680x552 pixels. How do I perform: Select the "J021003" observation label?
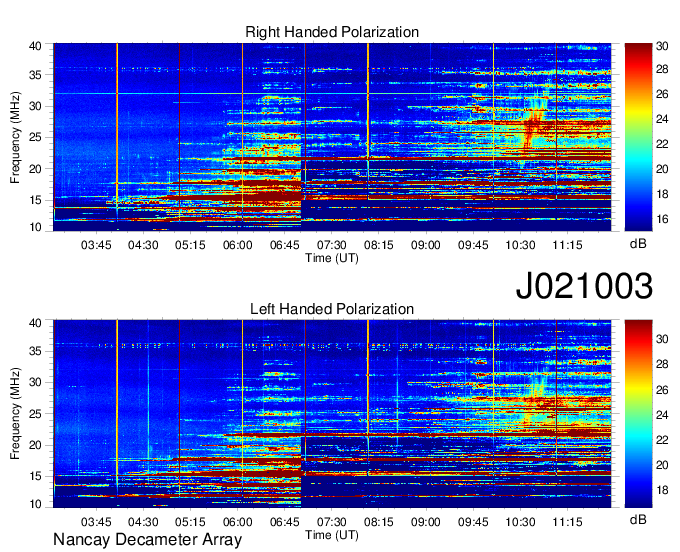tap(584, 286)
